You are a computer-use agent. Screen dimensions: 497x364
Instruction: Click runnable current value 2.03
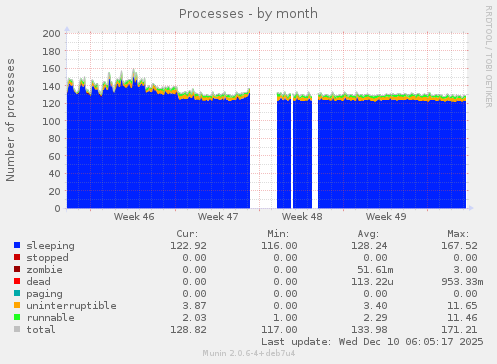194,318
